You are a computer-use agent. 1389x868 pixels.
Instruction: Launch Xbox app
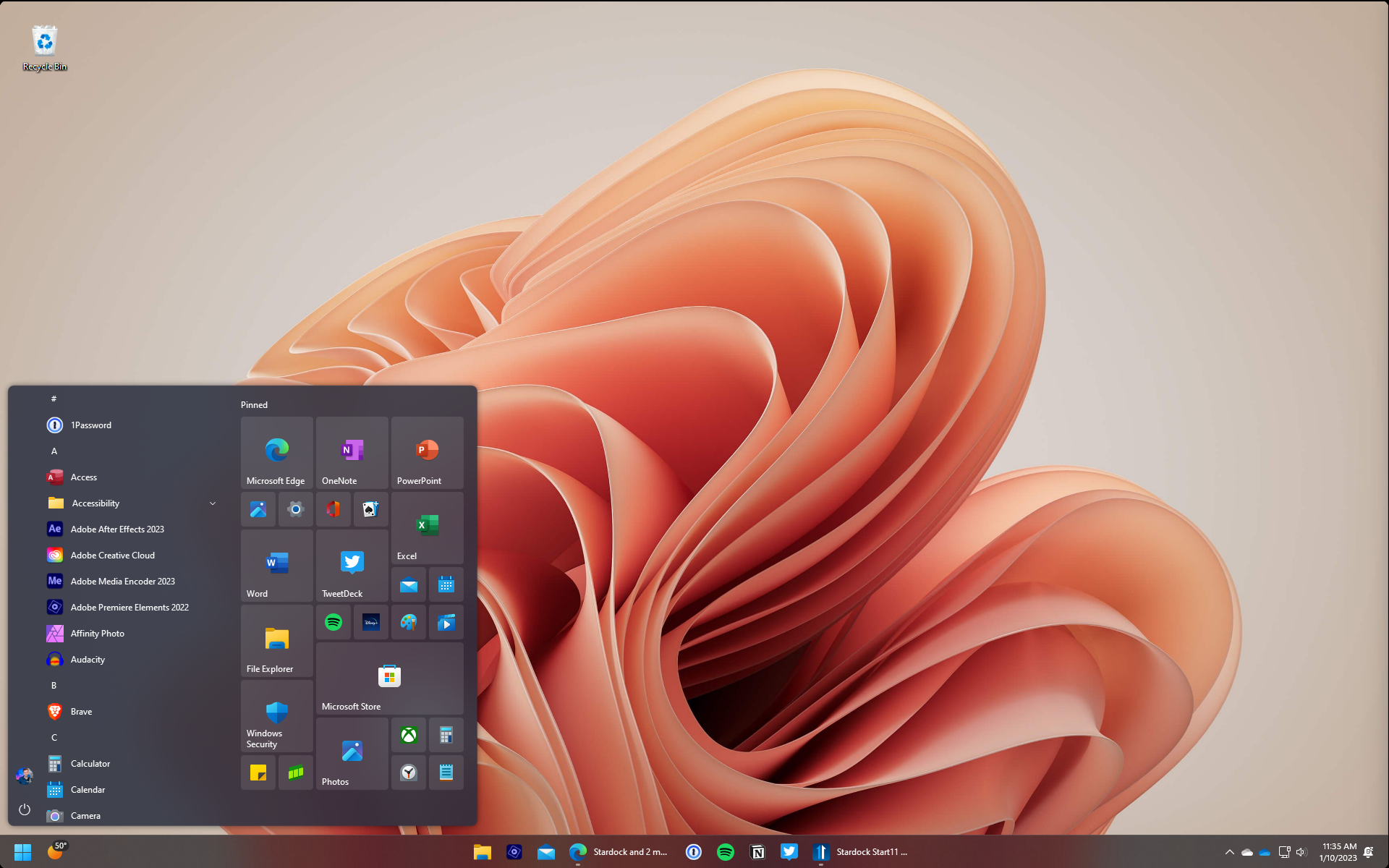[x=408, y=734]
